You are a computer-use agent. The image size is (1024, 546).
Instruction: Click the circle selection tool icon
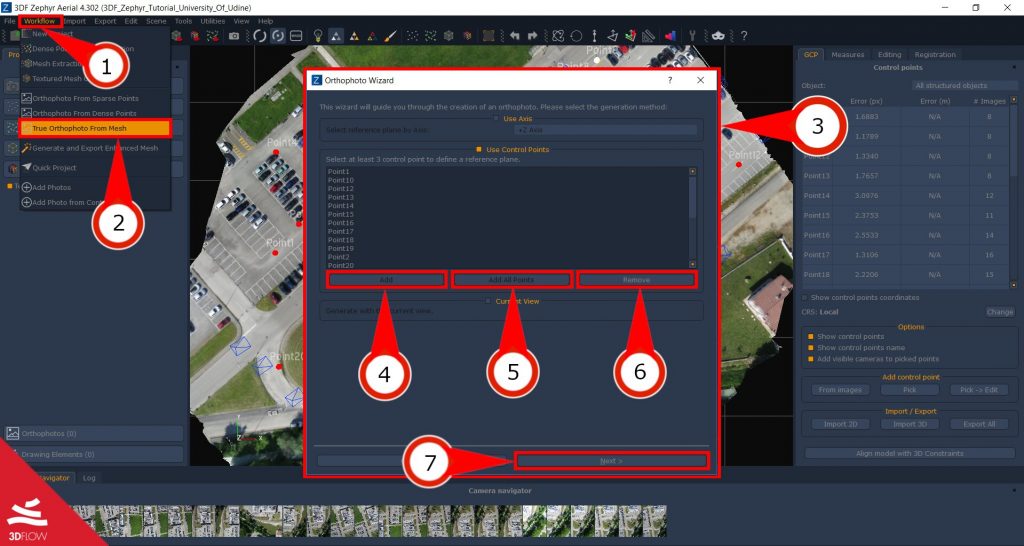click(x=576, y=36)
